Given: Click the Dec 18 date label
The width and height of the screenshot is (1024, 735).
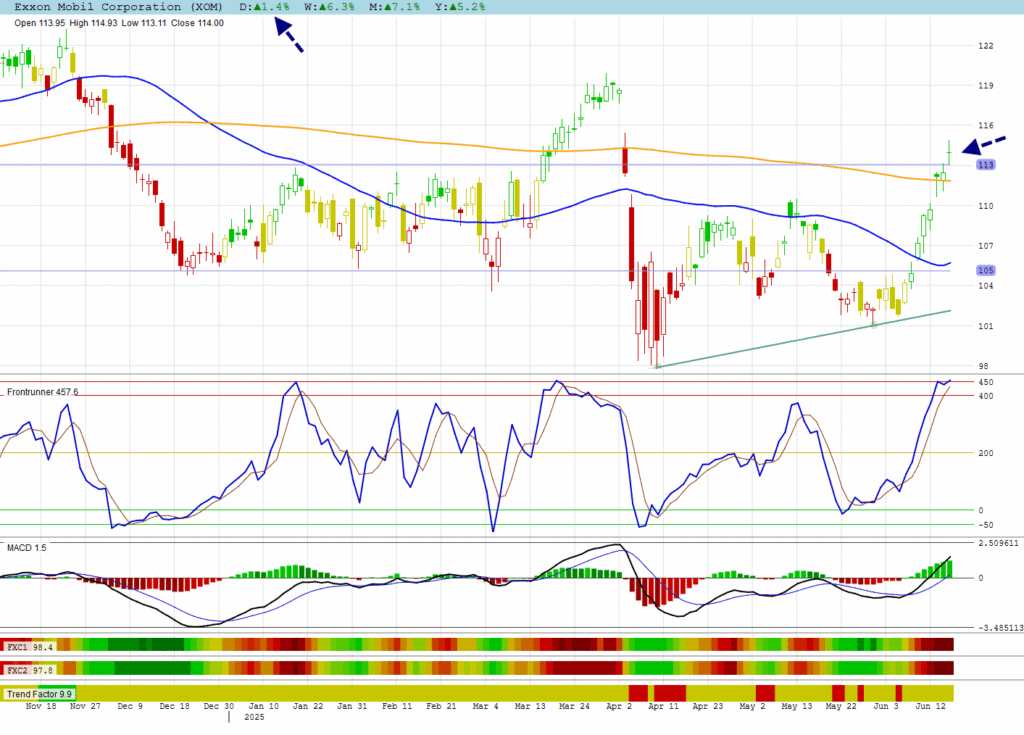Looking at the screenshot, I should tap(174, 706).
